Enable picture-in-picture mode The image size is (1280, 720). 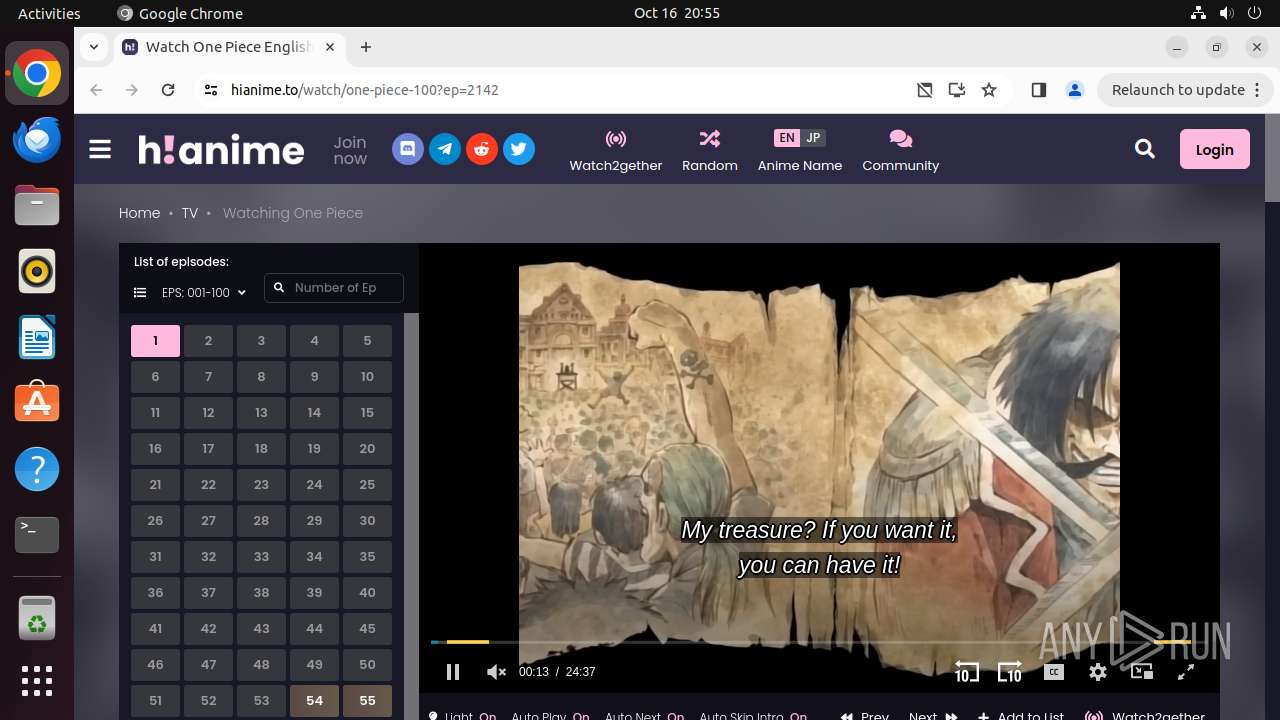[x=1142, y=672]
